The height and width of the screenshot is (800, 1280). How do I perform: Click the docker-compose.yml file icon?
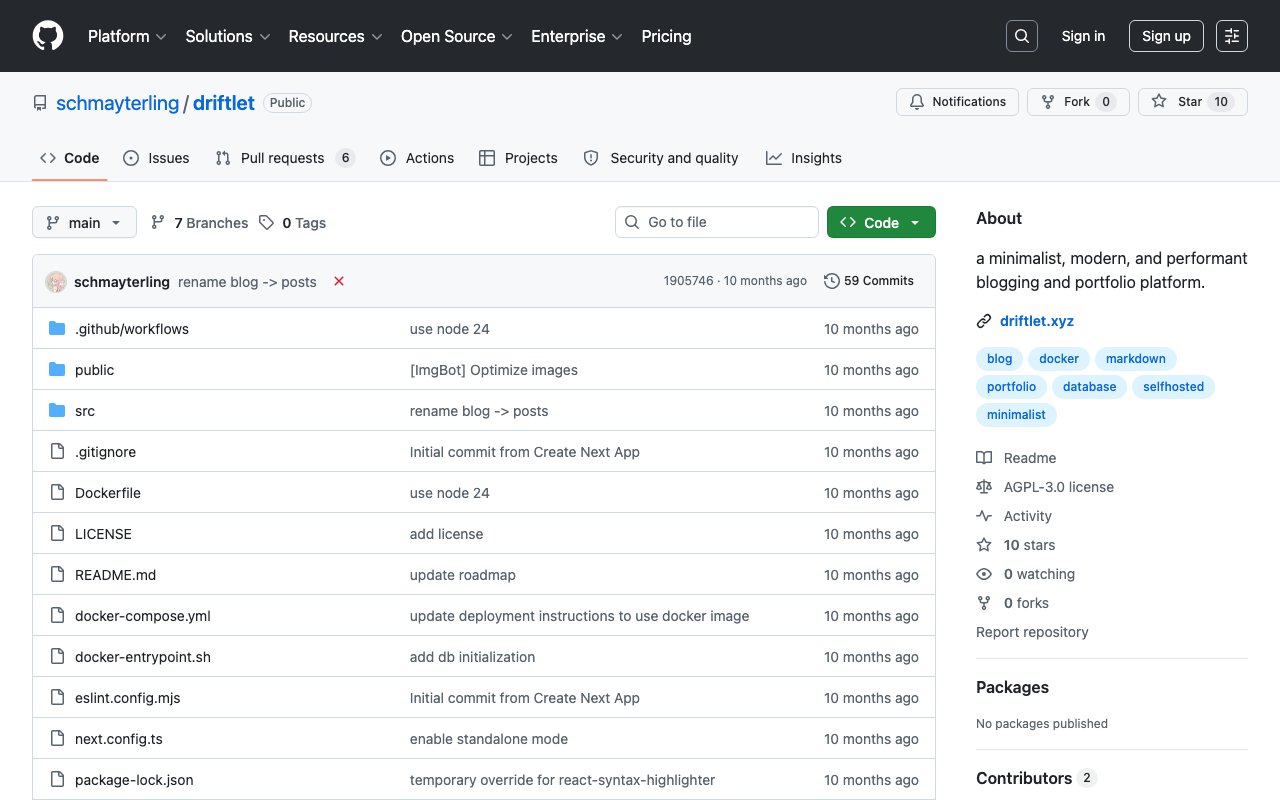point(57,616)
